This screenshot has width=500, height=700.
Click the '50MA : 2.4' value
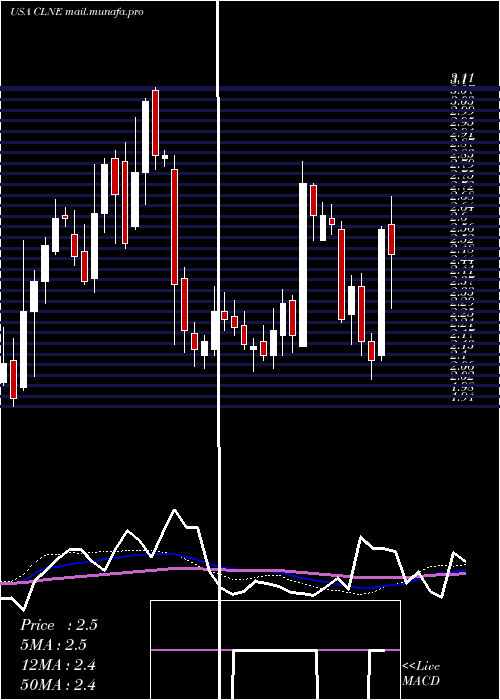pos(58,684)
